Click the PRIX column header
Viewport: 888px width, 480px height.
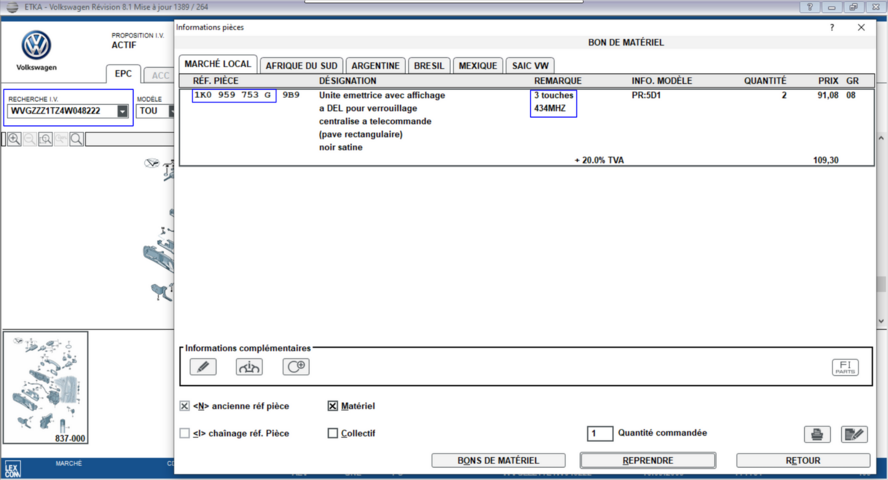[828, 81]
